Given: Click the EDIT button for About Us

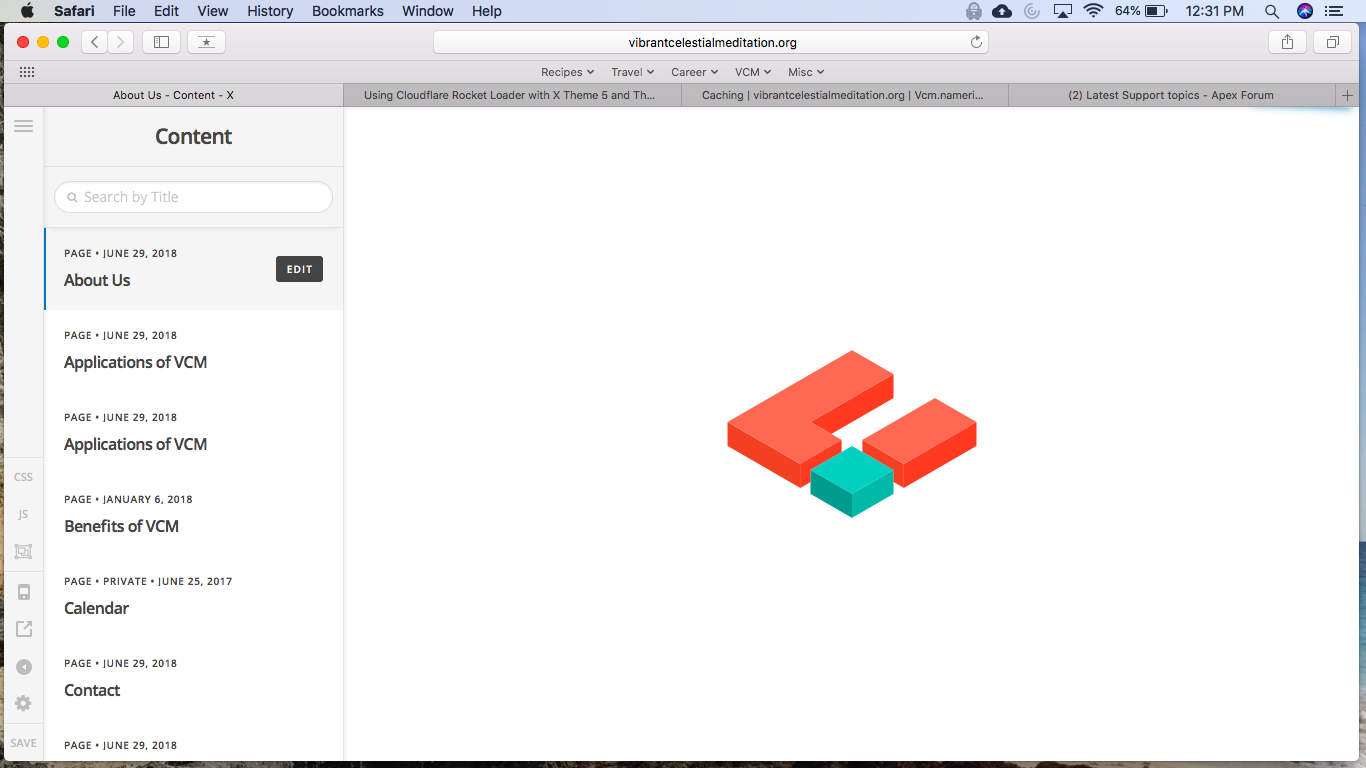Looking at the screenshot, I should 299,269.
